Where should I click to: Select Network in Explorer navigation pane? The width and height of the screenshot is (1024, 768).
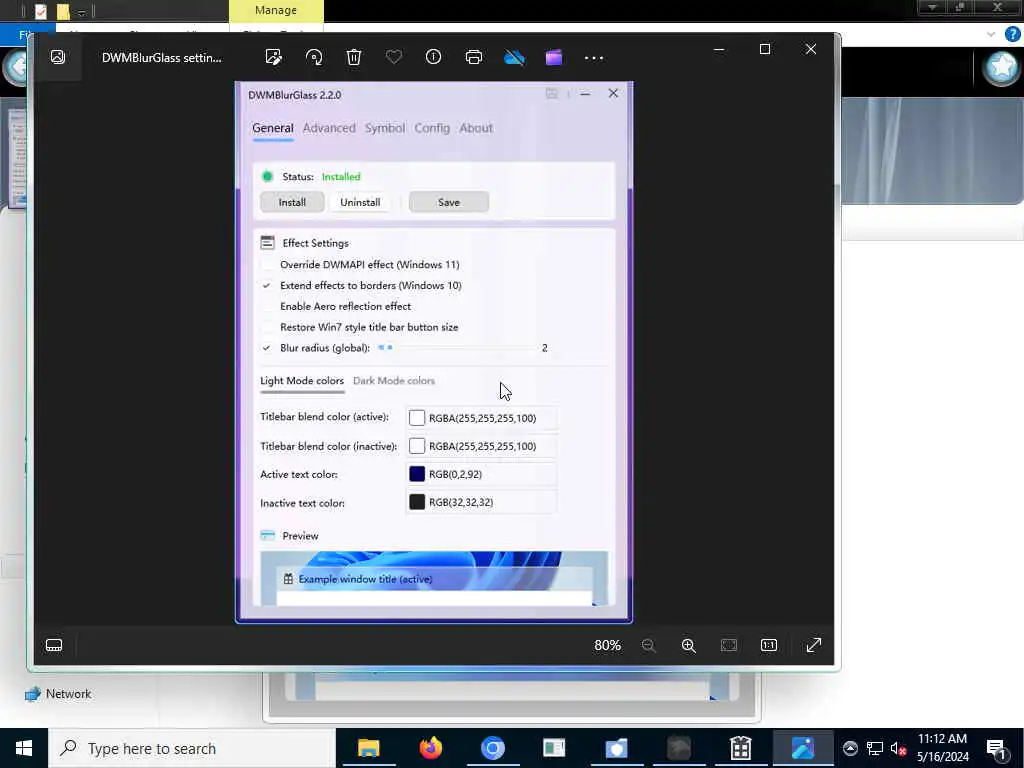(68, 694)
